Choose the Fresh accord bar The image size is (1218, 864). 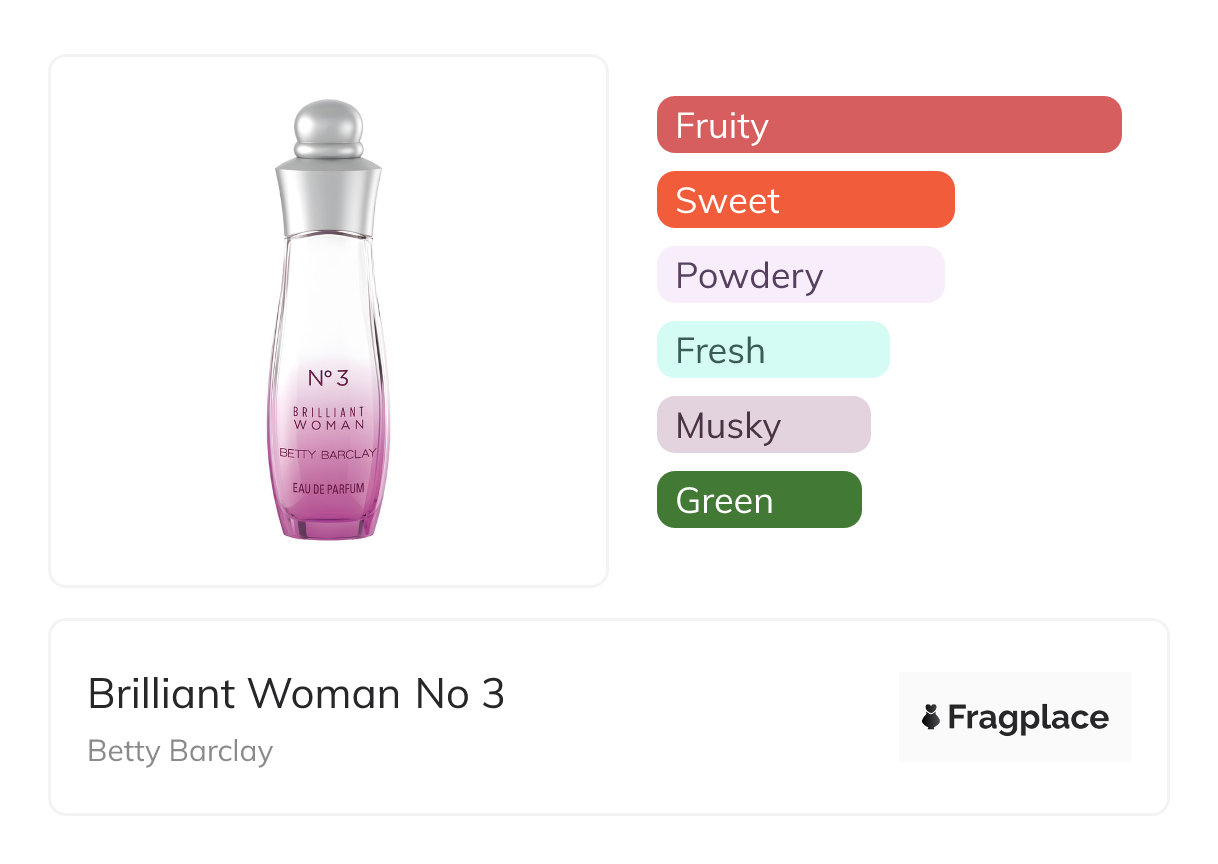(x=772, y=350)
